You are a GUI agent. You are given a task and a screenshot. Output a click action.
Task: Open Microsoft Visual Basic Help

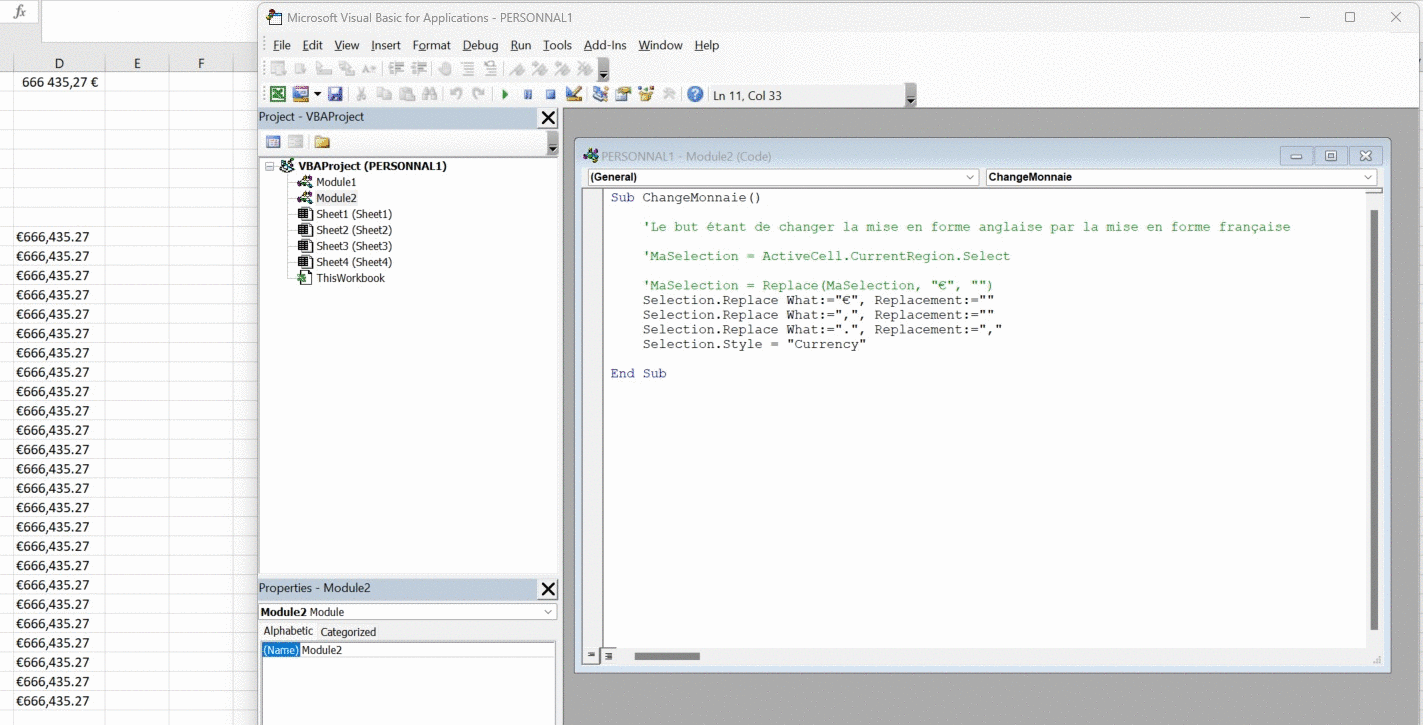pyautogui.click(x=695, y=93)
